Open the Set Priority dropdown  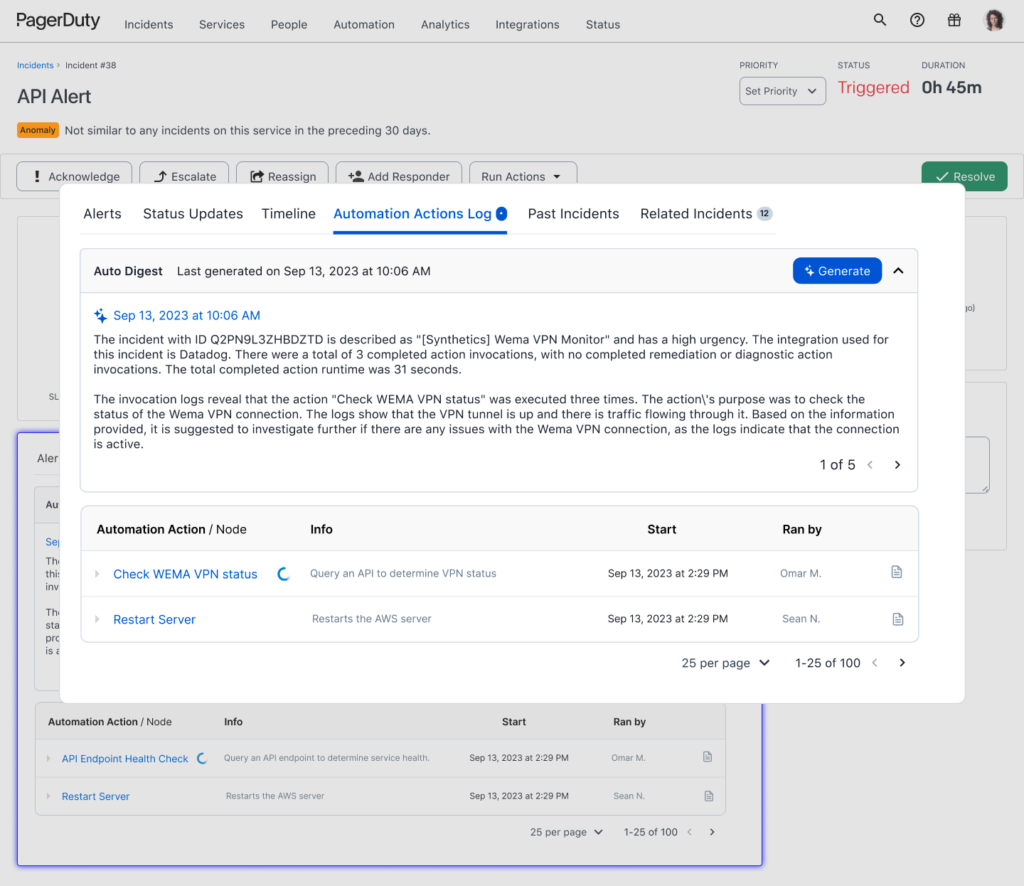(782, 90)
